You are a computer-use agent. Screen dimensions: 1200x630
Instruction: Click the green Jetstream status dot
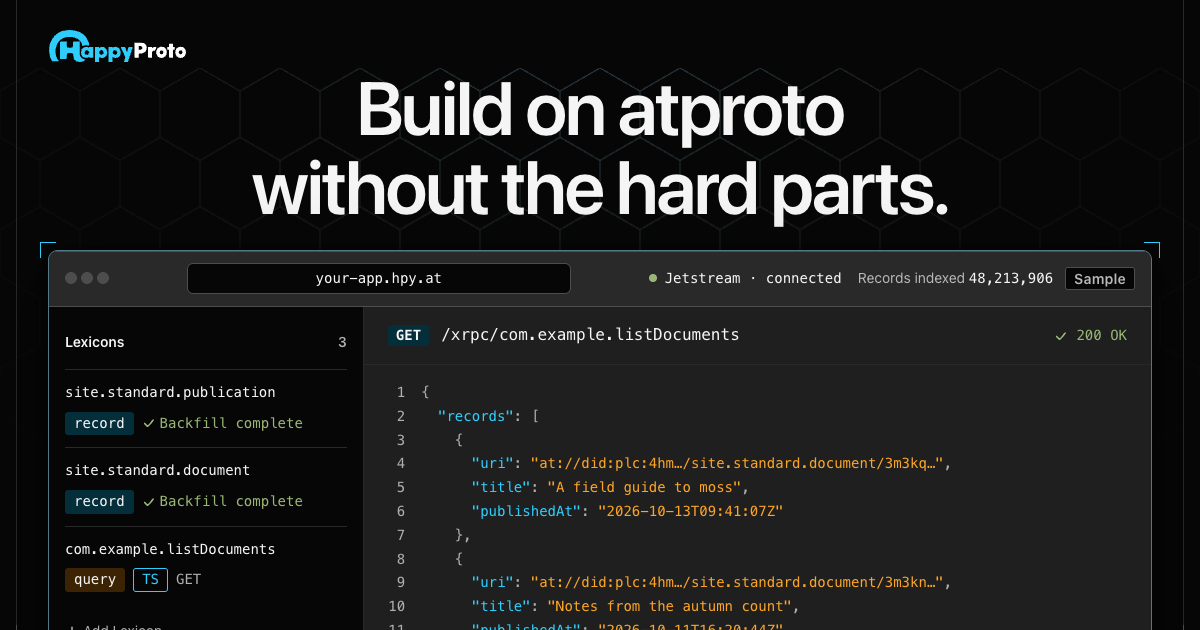[x=653, y=278]
